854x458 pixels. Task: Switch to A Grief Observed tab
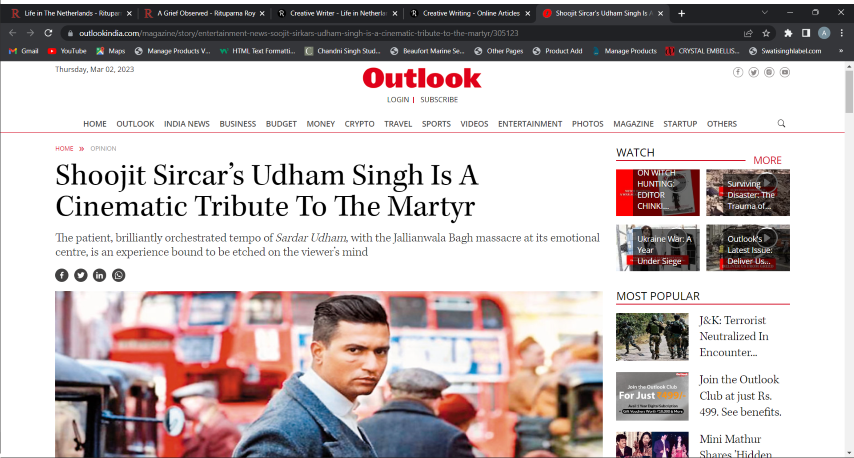tap(205, 14)
